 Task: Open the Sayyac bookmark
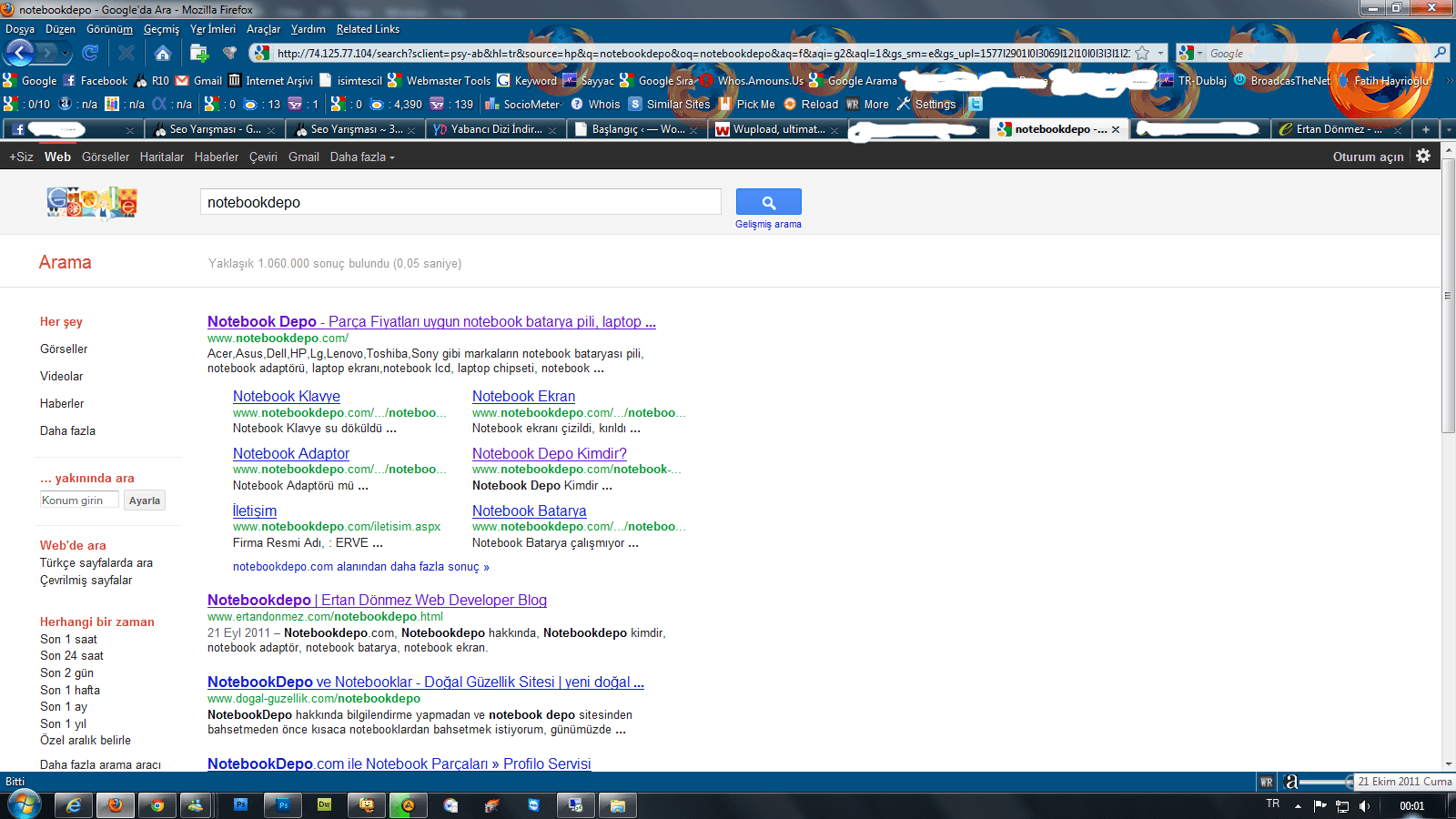[x=589, y=81]
